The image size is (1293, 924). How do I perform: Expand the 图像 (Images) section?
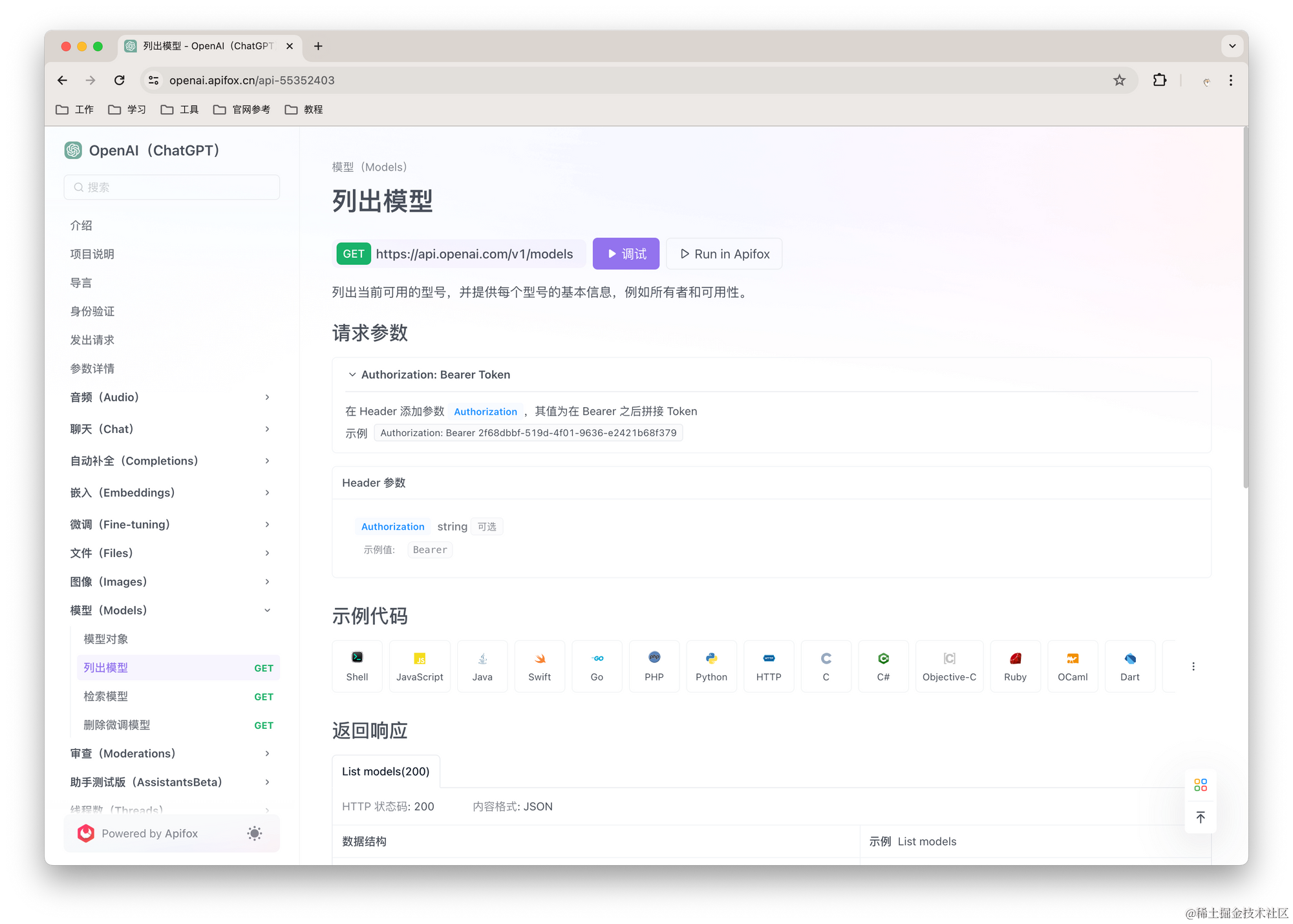171,582
